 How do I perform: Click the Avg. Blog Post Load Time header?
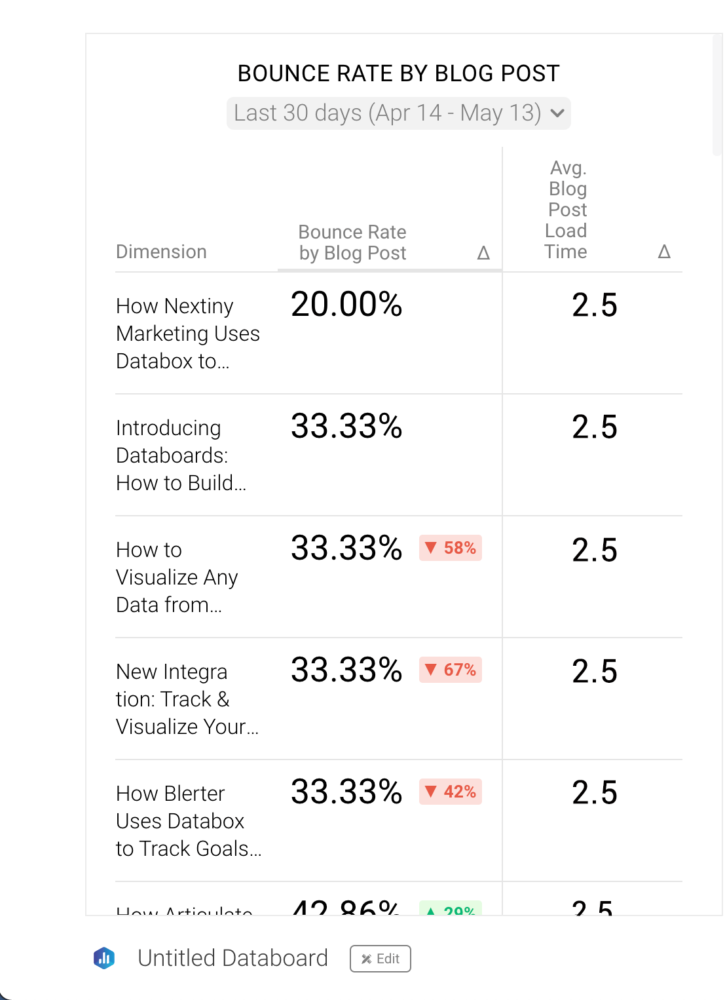(566, 210)
